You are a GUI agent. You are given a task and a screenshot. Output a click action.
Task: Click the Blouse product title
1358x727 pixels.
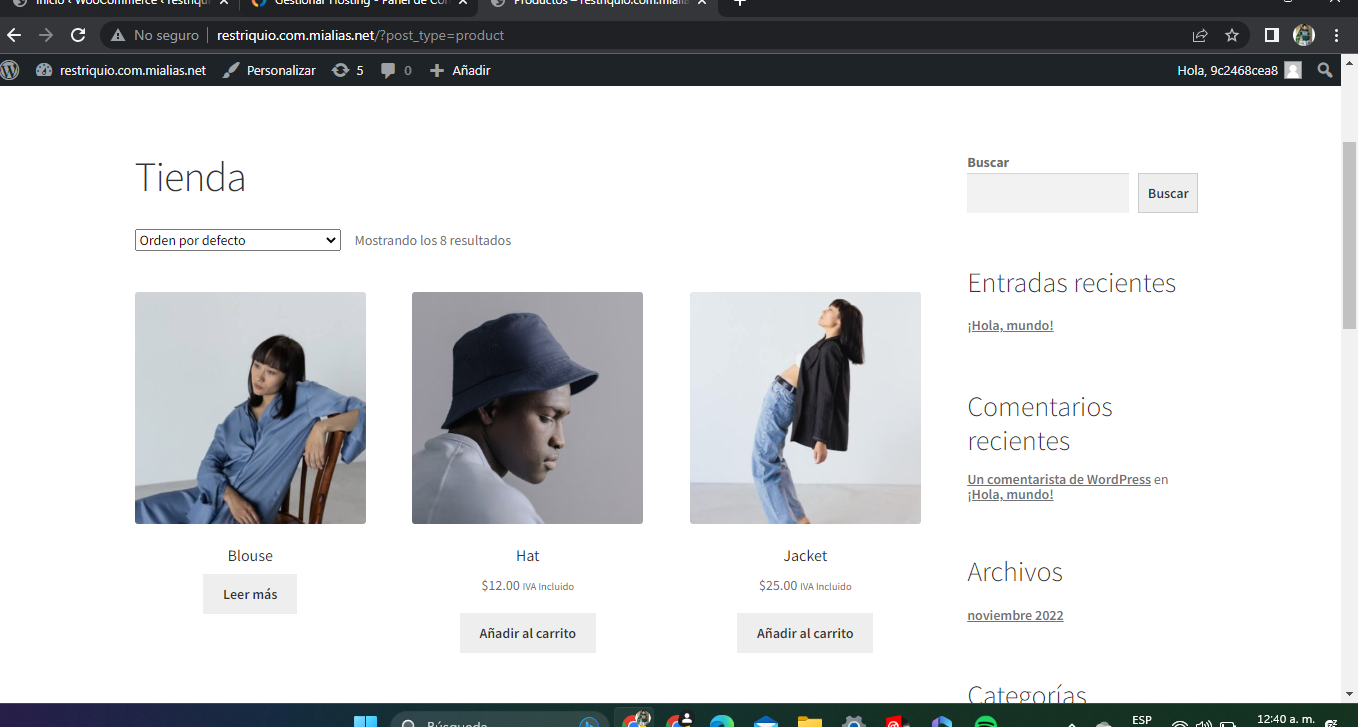250,556
